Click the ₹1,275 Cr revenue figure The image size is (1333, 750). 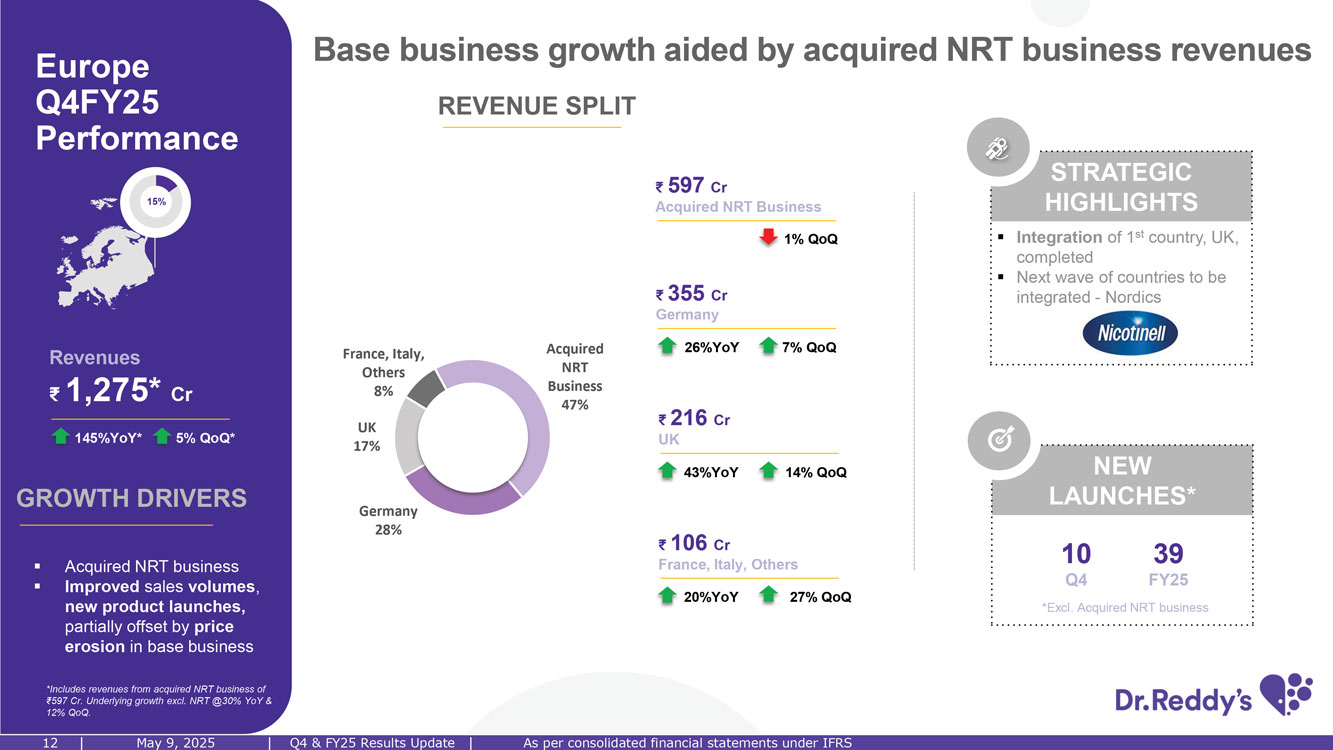tap(121, 393)
